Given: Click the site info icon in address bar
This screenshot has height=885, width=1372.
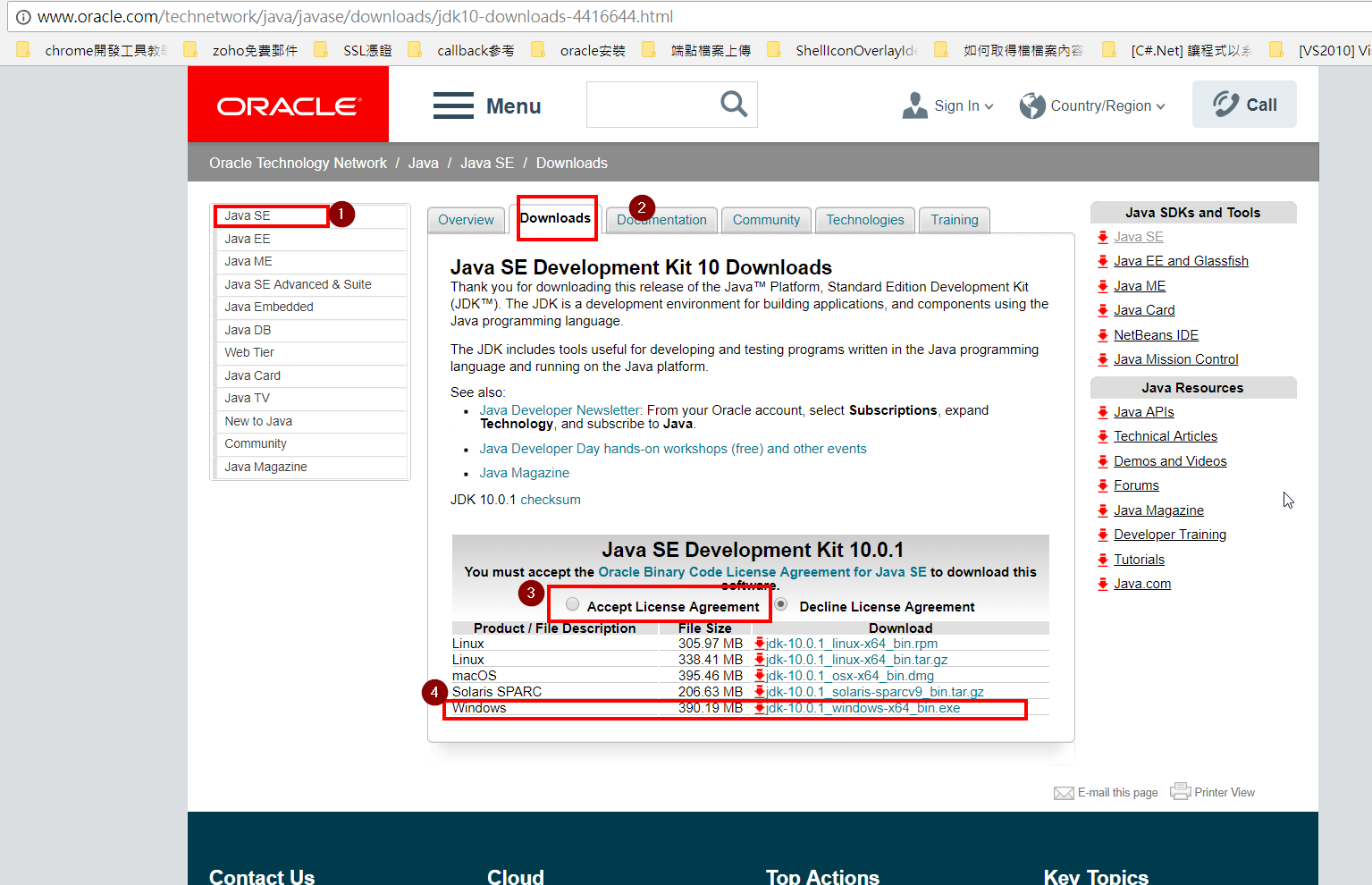Looking at the screenshot, I should click(23, 17).
